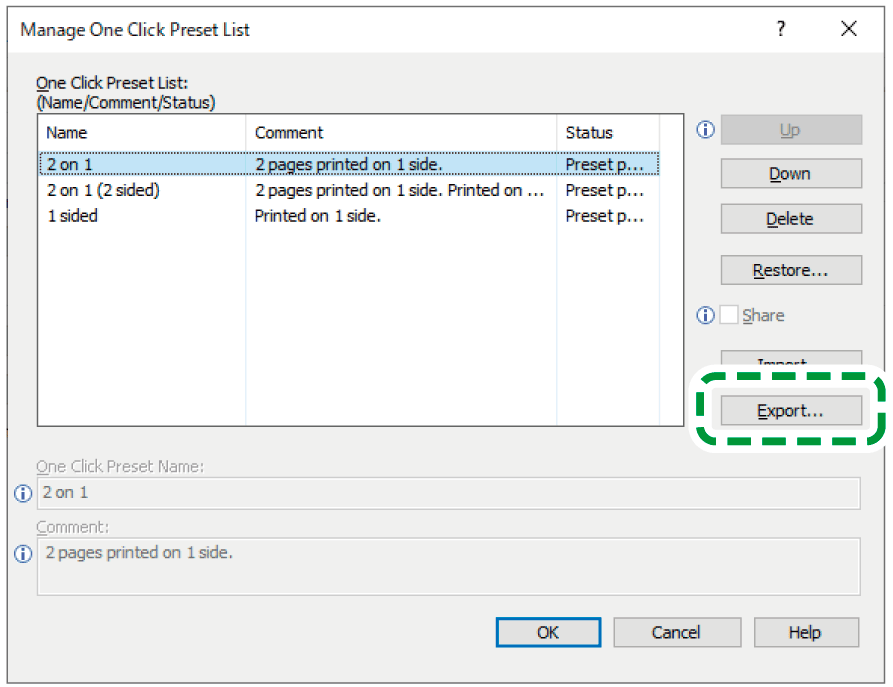Click the question mark help icon in title bar

(x=781, y=29)
